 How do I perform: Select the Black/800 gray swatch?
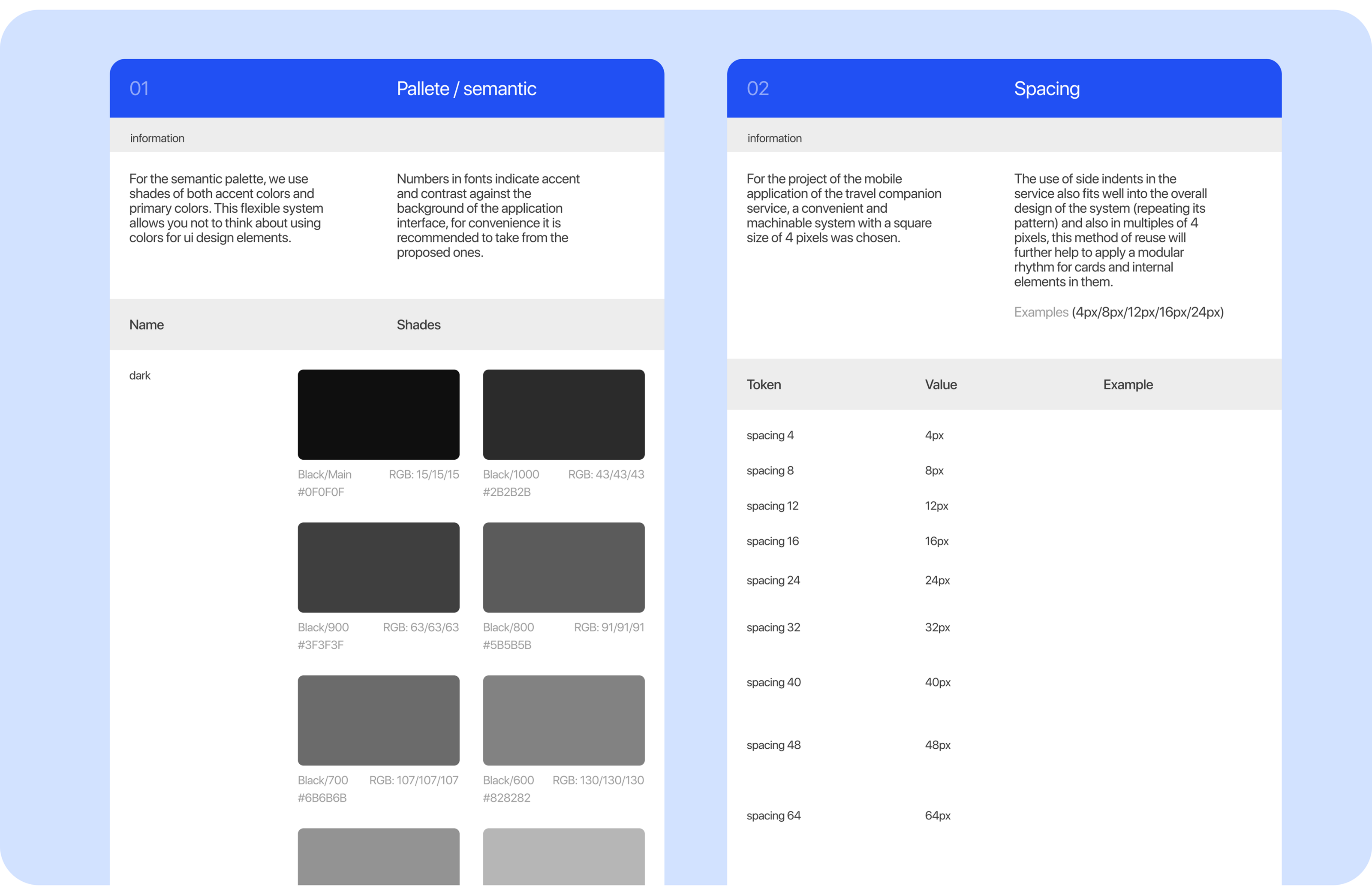[x=563, y=567]
